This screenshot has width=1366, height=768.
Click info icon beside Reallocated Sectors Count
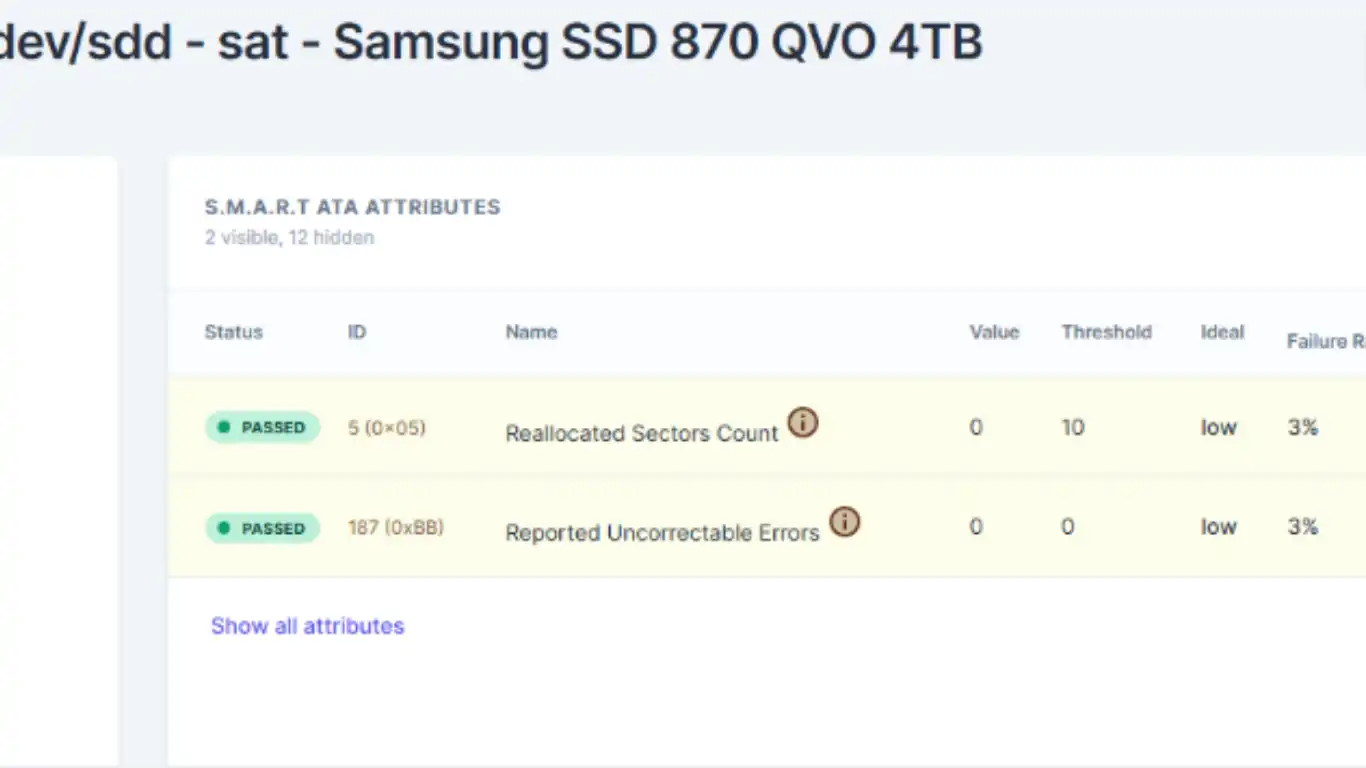click(802, 423)
